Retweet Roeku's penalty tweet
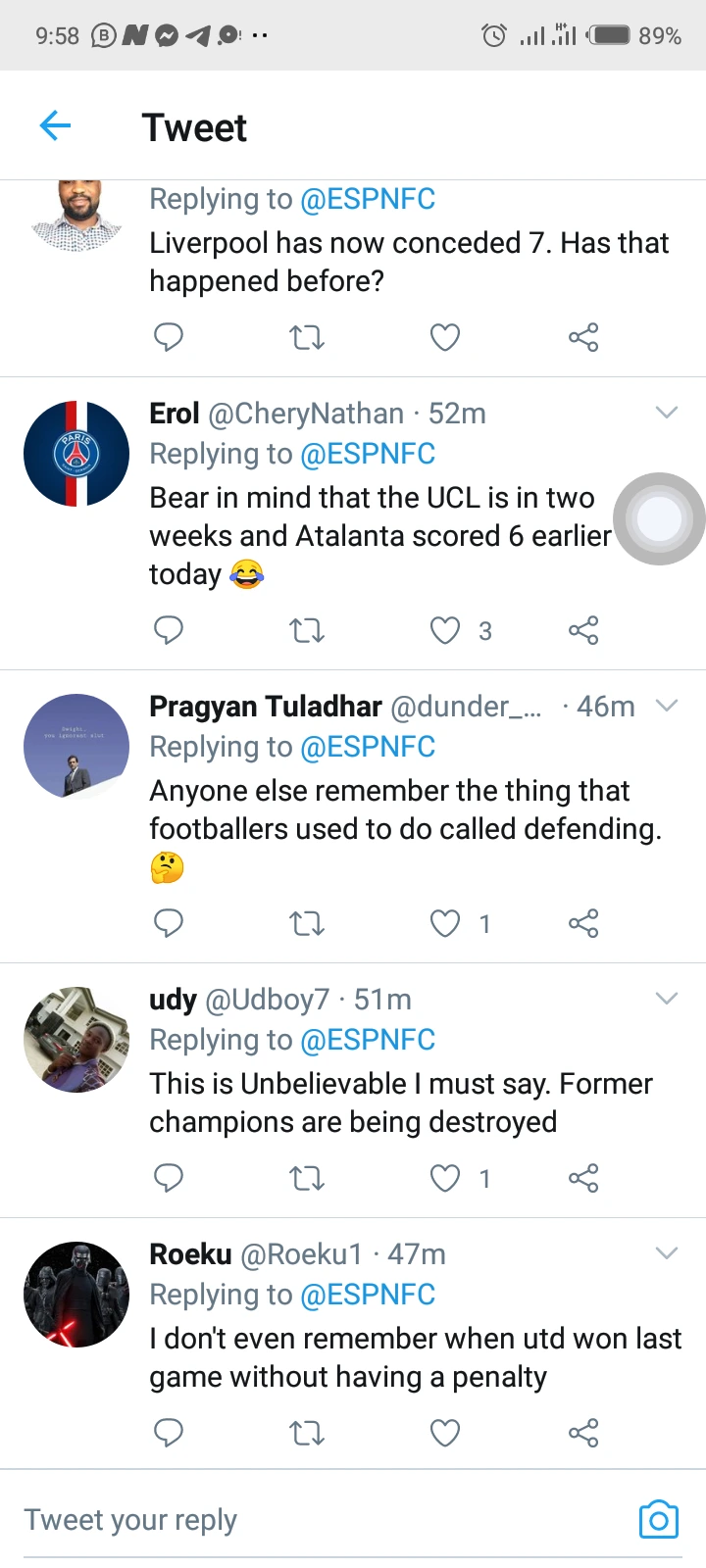Image resolution: width=706 pixels, height=1568 pixels. [307, 1433]
